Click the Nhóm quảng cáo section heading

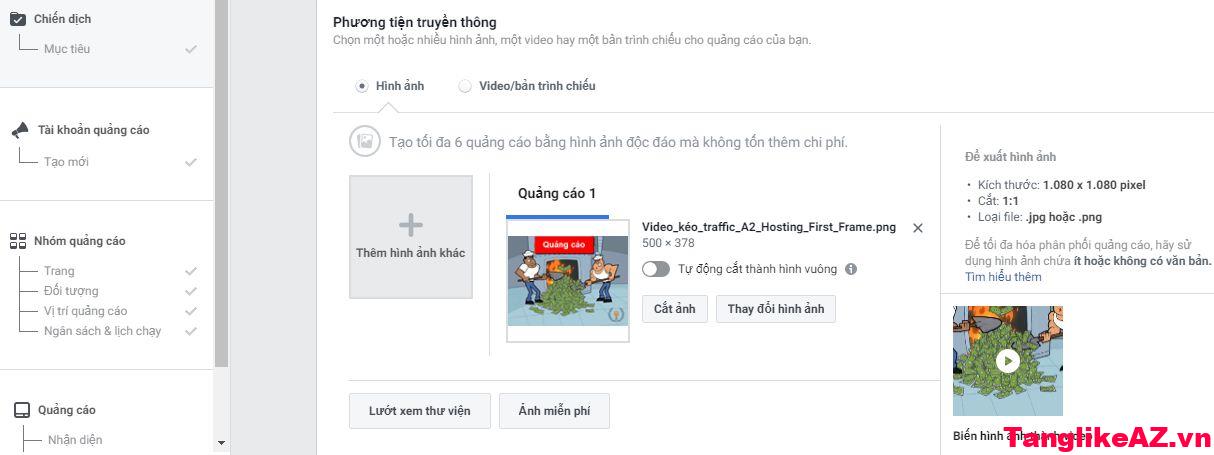(x=80, y=241)
